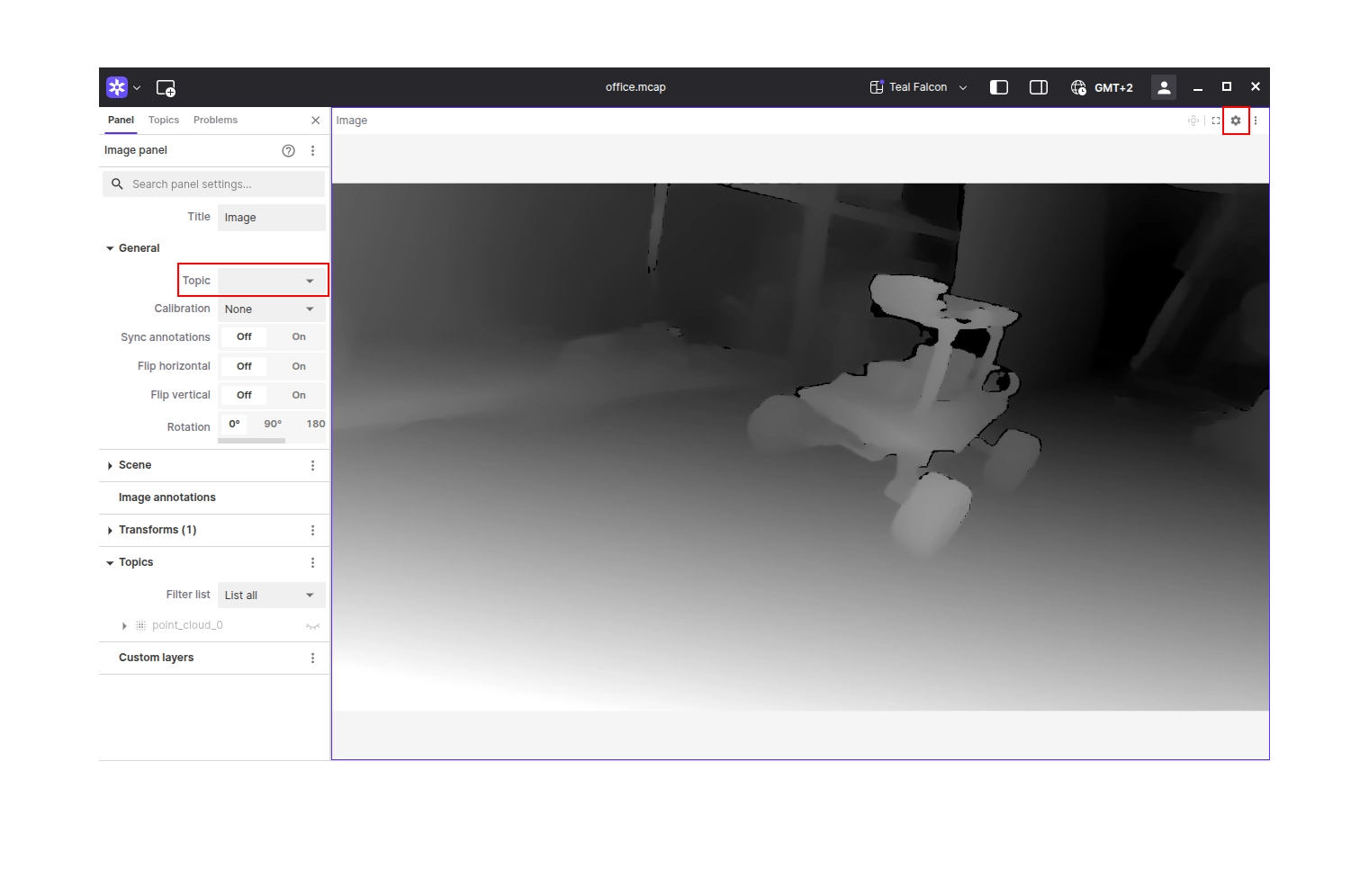The height and width of the screenshot is (896, 1369).
Task: Open the Problems tab
Action: (x=215, y=120)
